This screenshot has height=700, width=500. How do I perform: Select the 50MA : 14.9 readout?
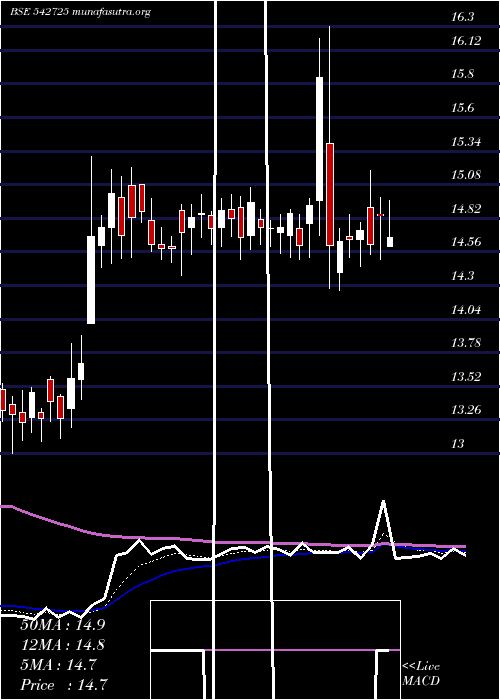pyautogui.click(x=63, y=625)
